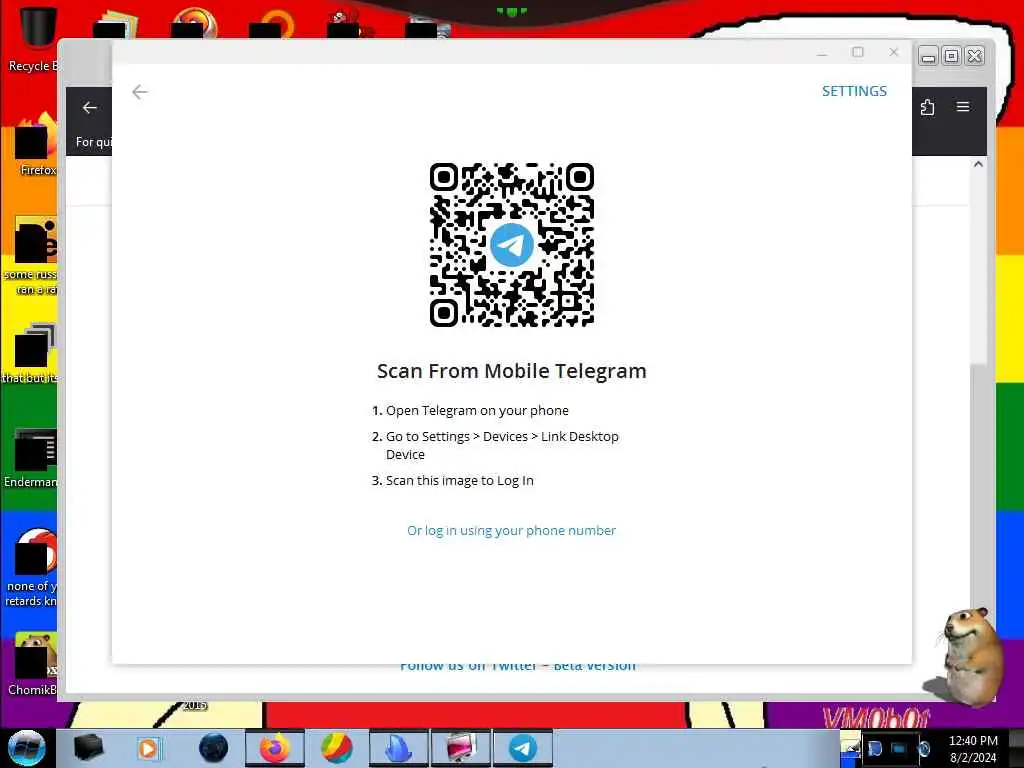Minimize the Telegram window
The width and height of the screenshot is (1024, 768).
click(x=822, y=52)
